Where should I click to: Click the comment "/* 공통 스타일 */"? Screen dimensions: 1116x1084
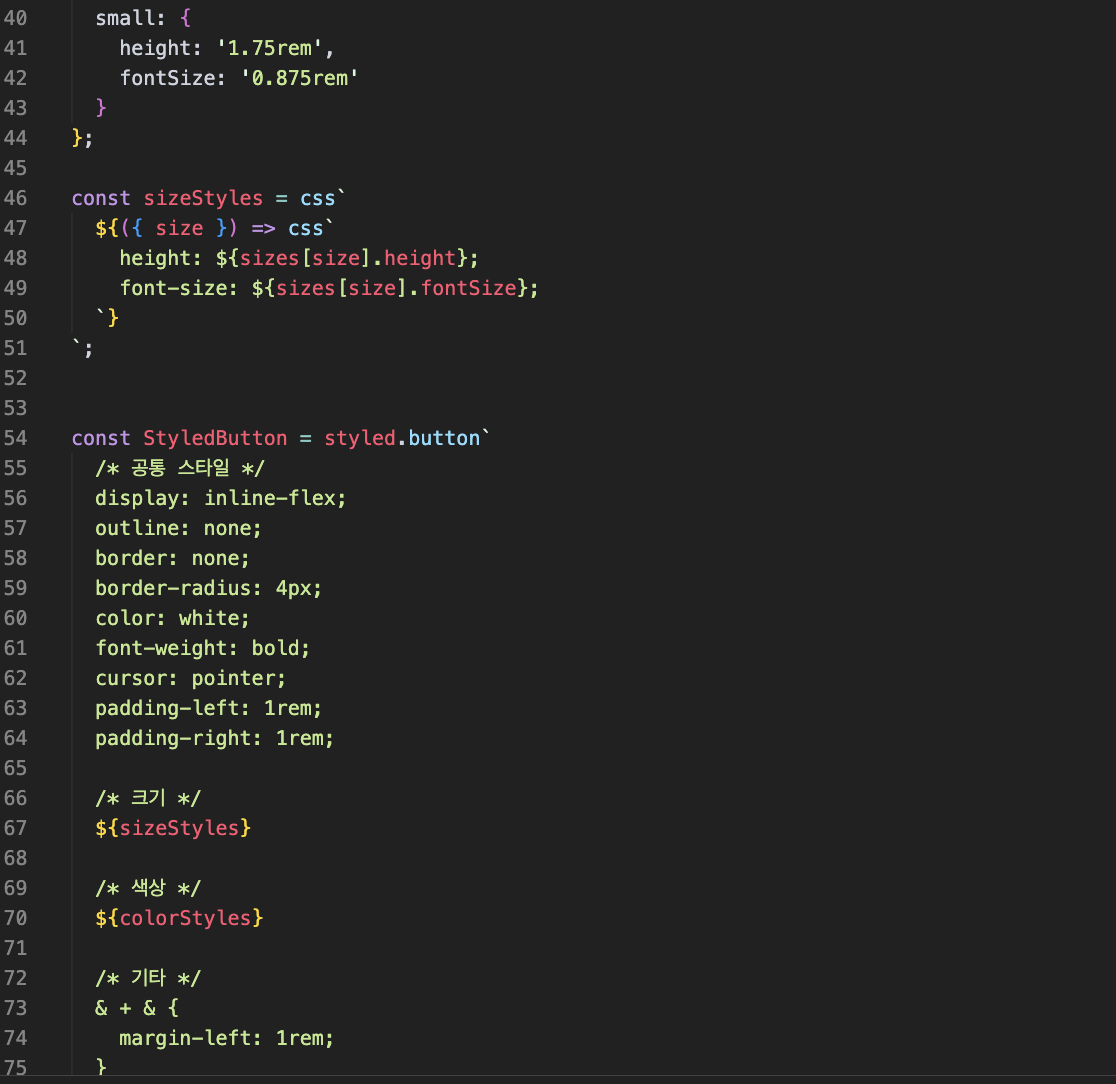(x=179, y=468)
